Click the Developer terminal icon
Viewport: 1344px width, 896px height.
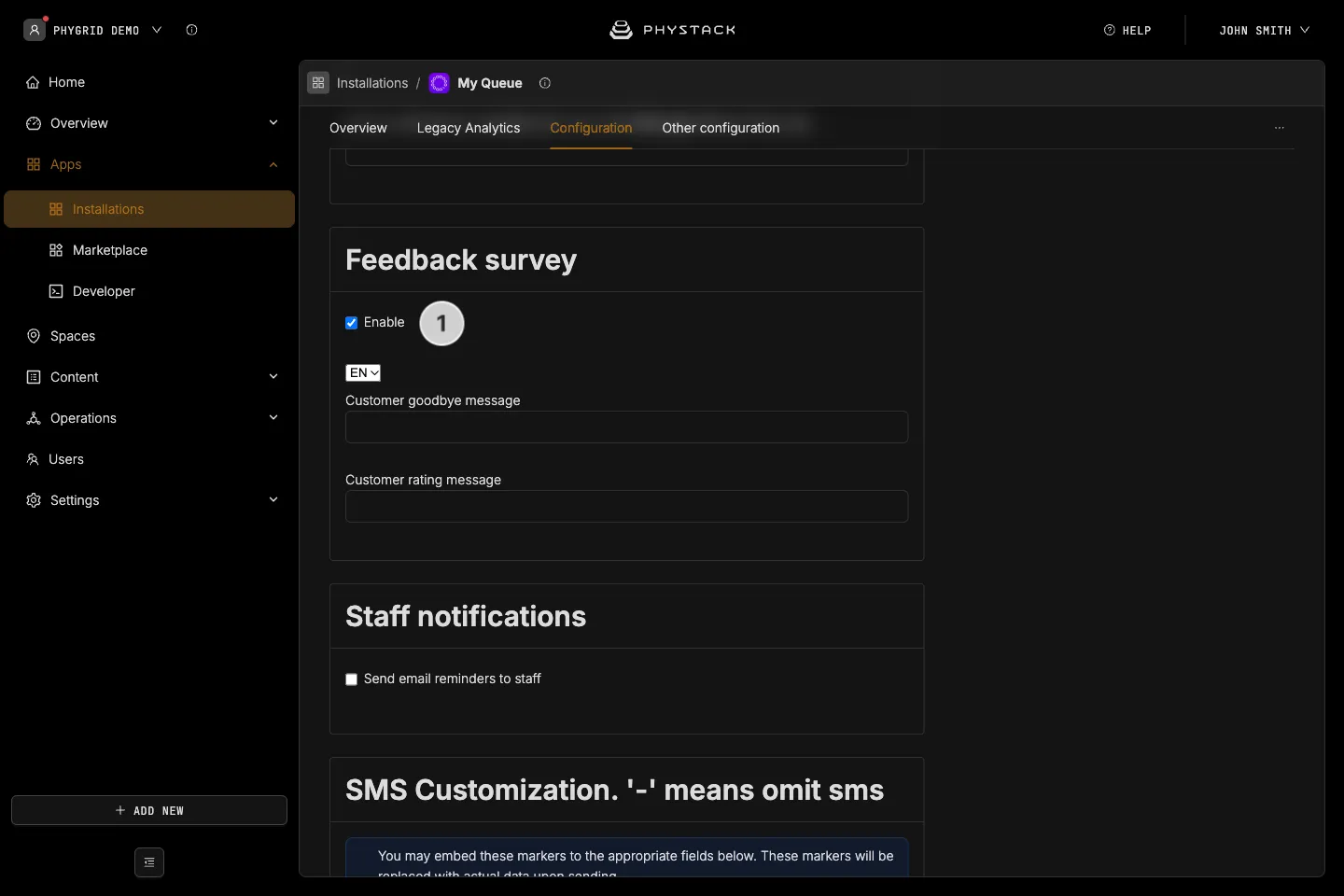point(56,291)
